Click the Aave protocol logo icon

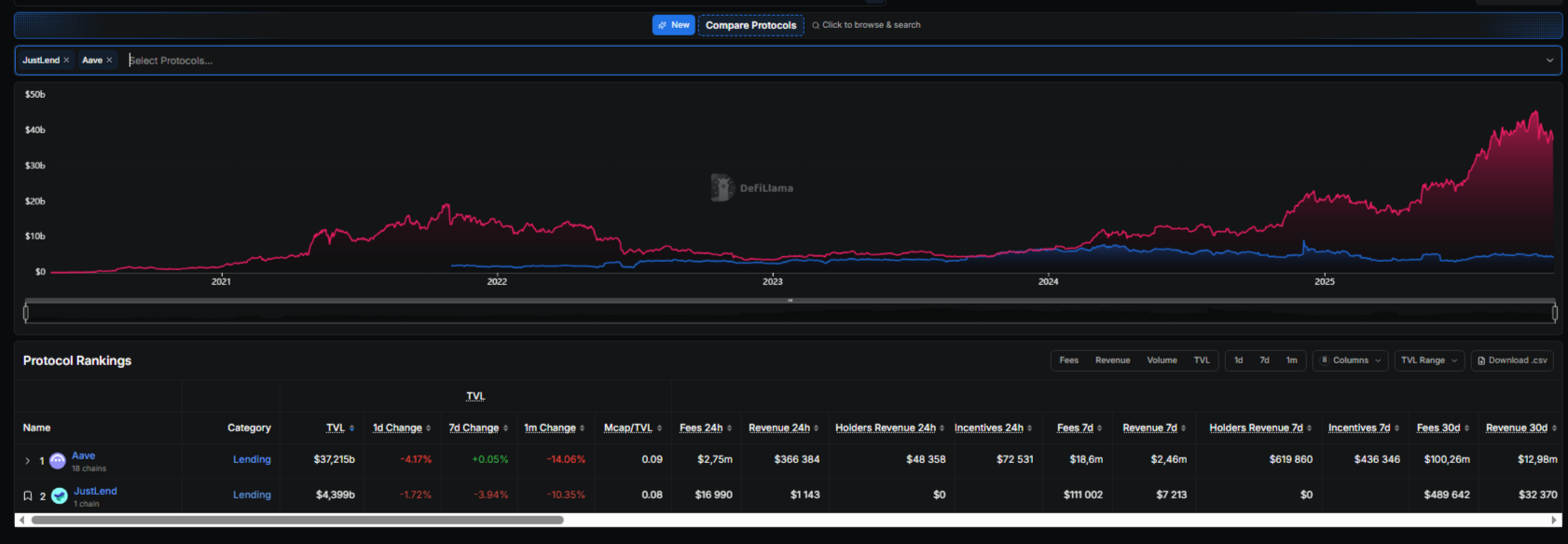(58, 461)
